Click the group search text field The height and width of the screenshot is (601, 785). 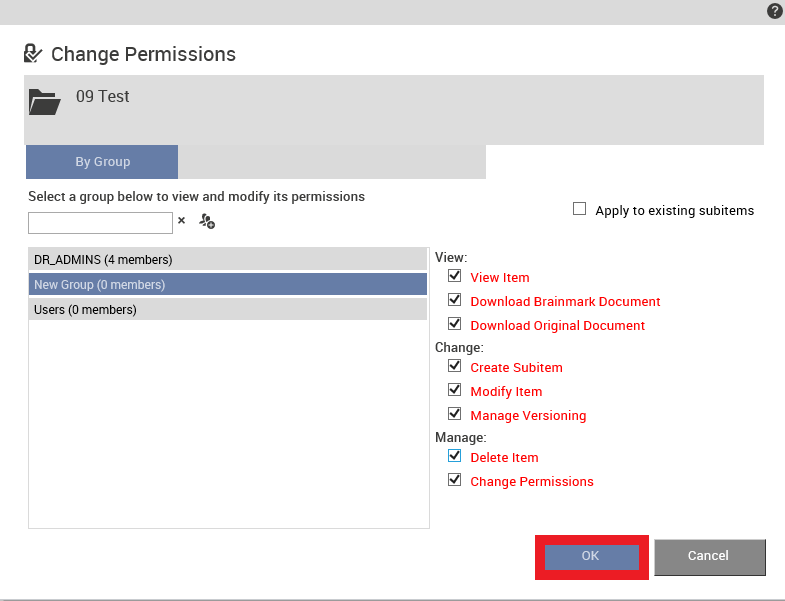[x=100, y=223]
